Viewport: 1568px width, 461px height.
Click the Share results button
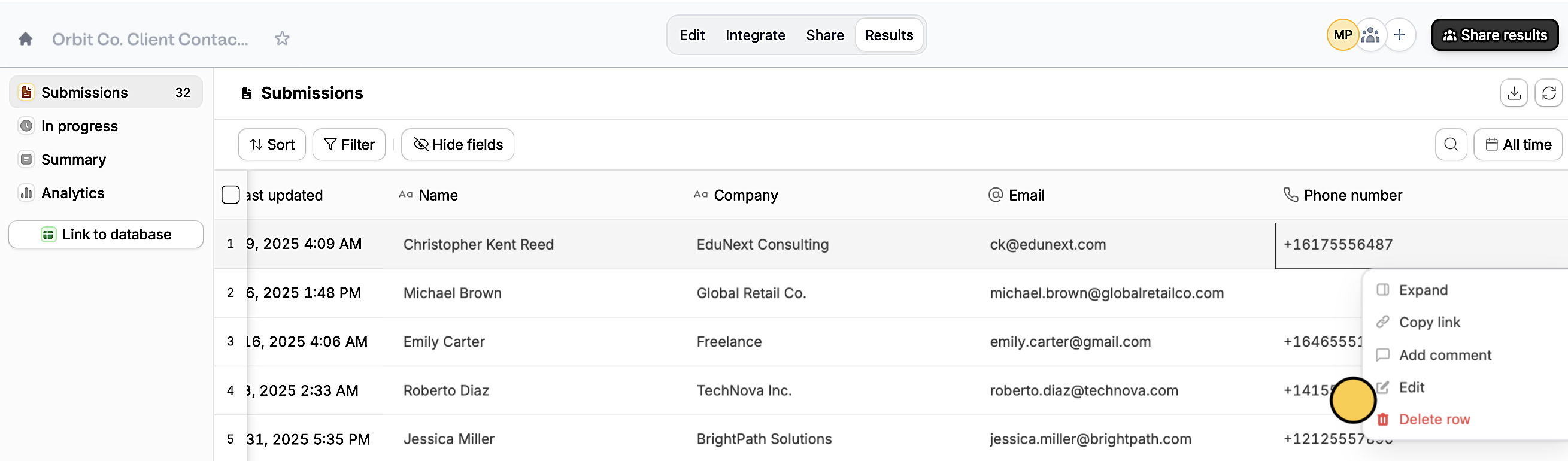(1494, 35)
